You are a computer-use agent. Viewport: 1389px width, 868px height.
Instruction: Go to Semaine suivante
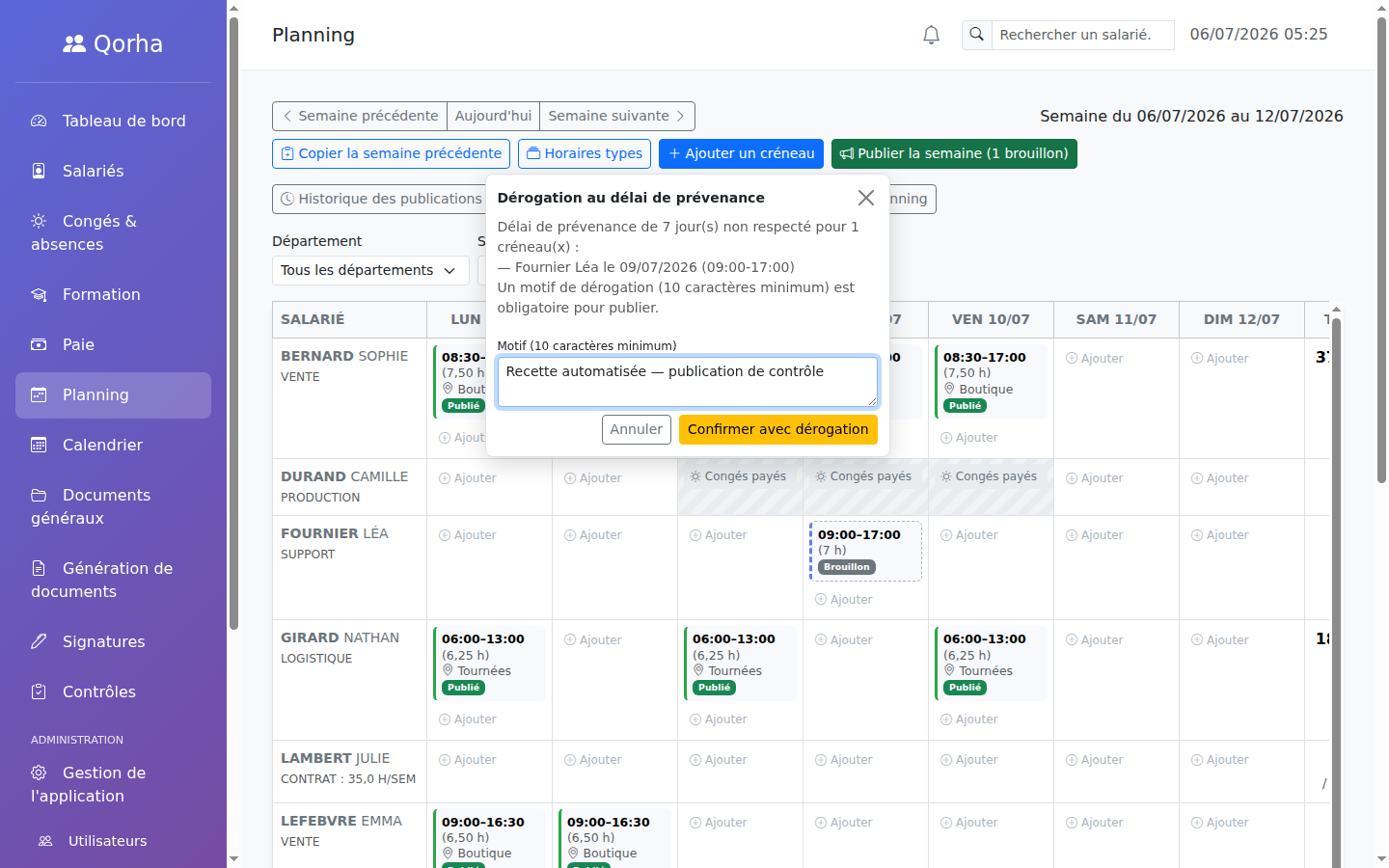[x=617, y=116]
